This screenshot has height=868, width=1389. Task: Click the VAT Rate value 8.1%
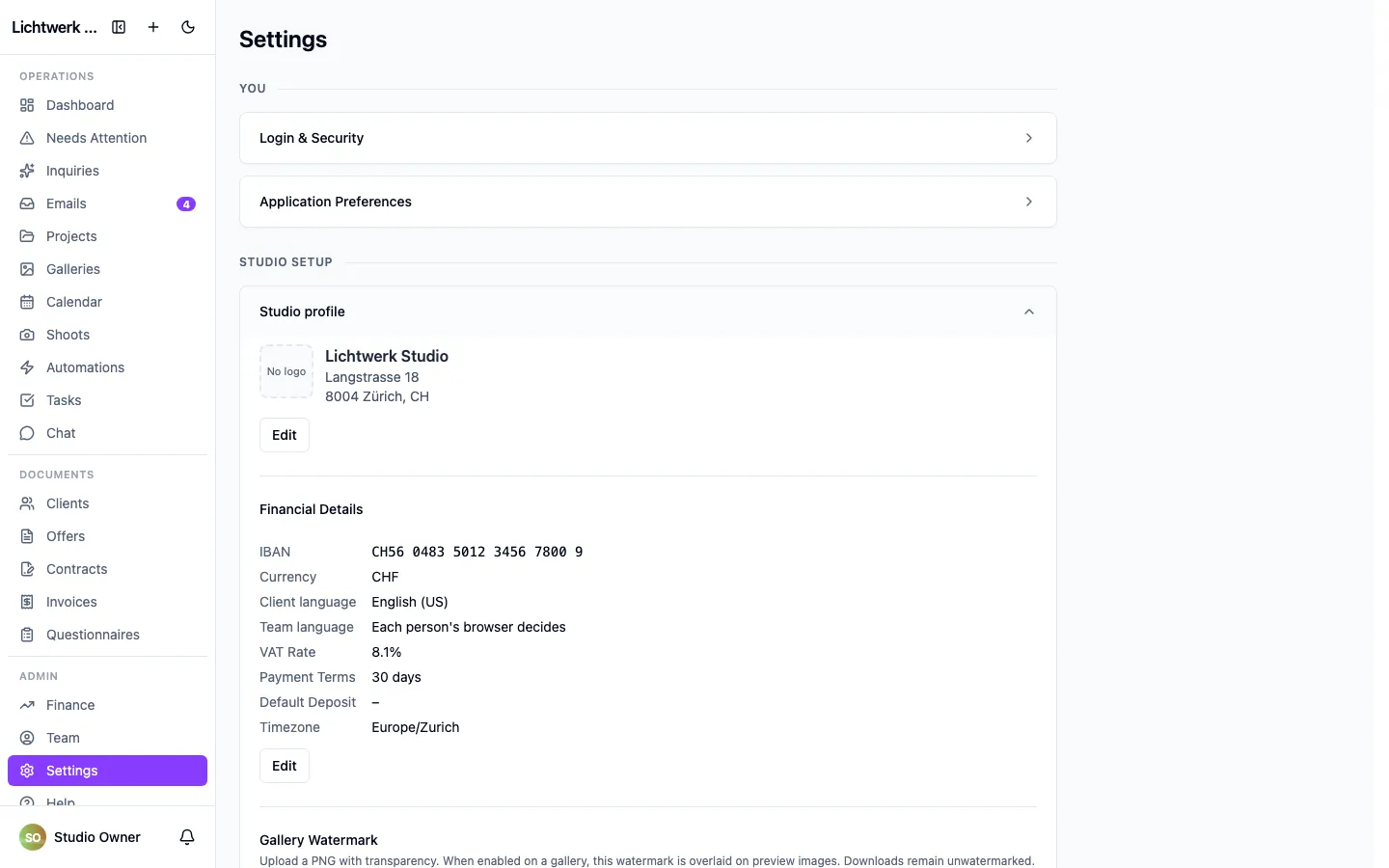(387, 652)
